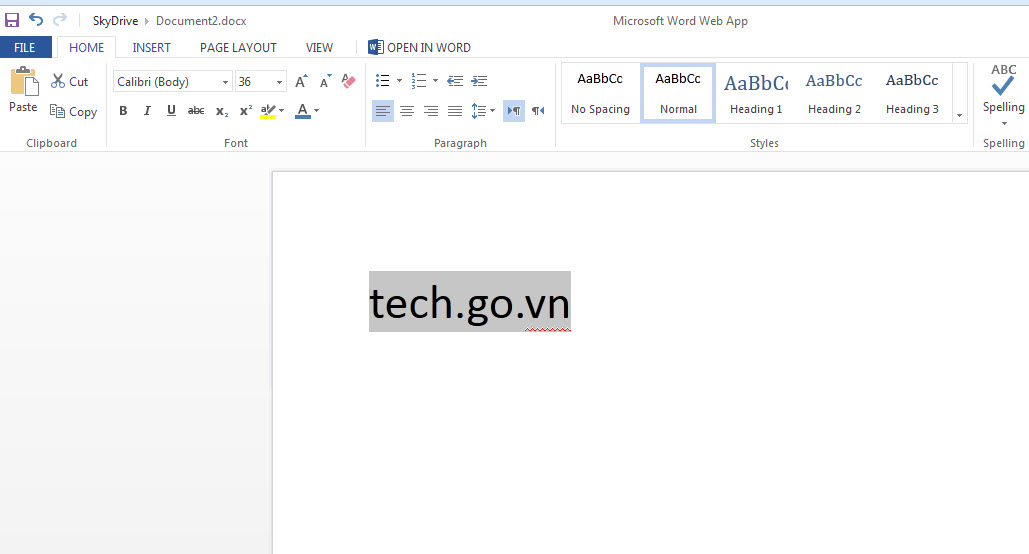Open the SkyDrive breadcrumb link
Viewport: 1029px width, 554px height.
point(116,21)
